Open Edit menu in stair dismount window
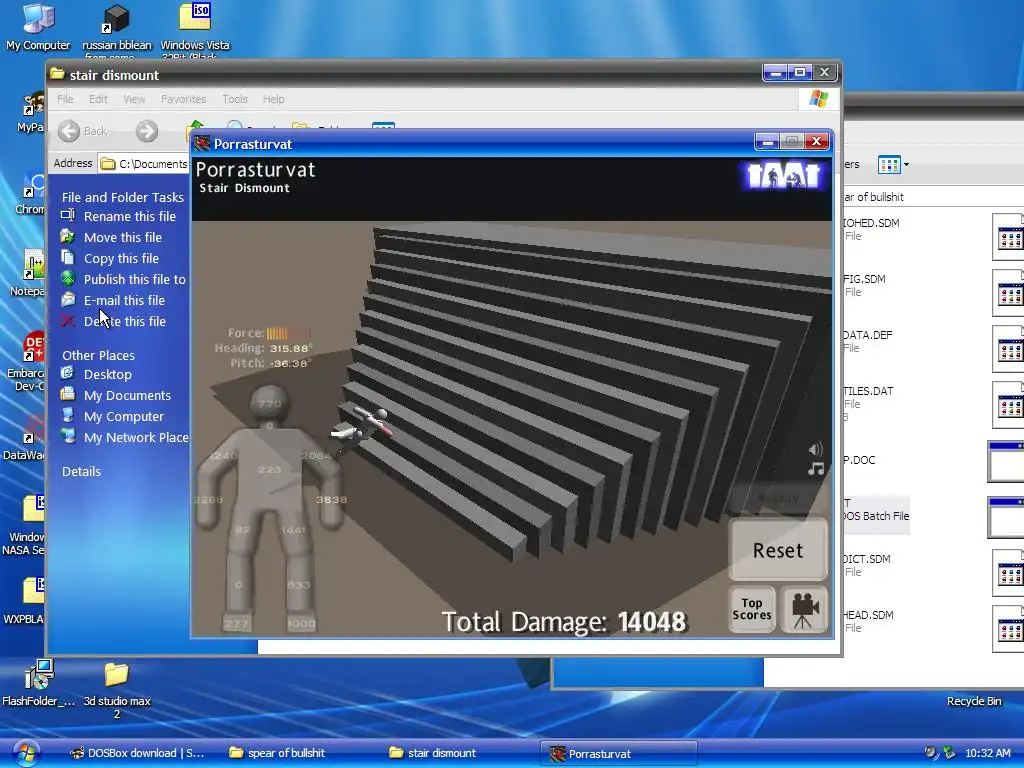1024x768 pixels. tap(98, 99)
